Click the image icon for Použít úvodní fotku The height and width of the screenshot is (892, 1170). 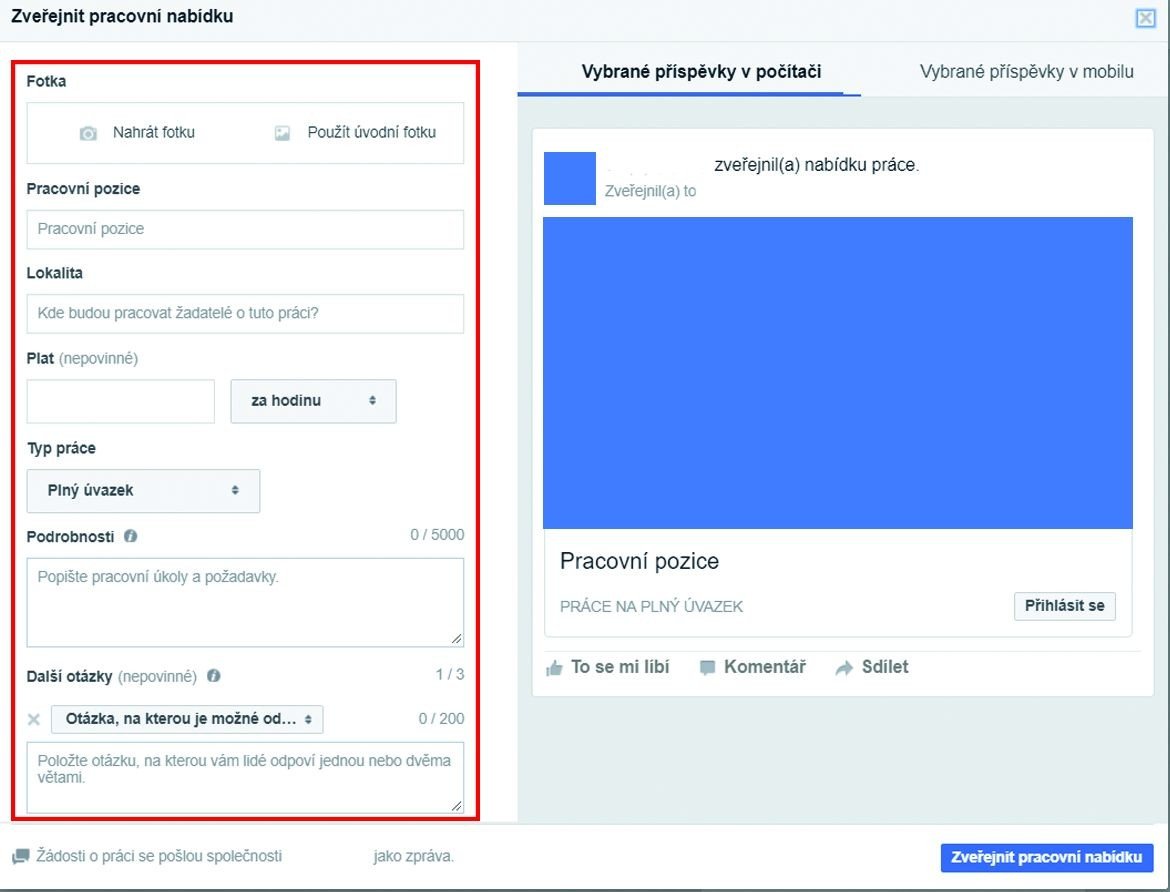[283, 133]
